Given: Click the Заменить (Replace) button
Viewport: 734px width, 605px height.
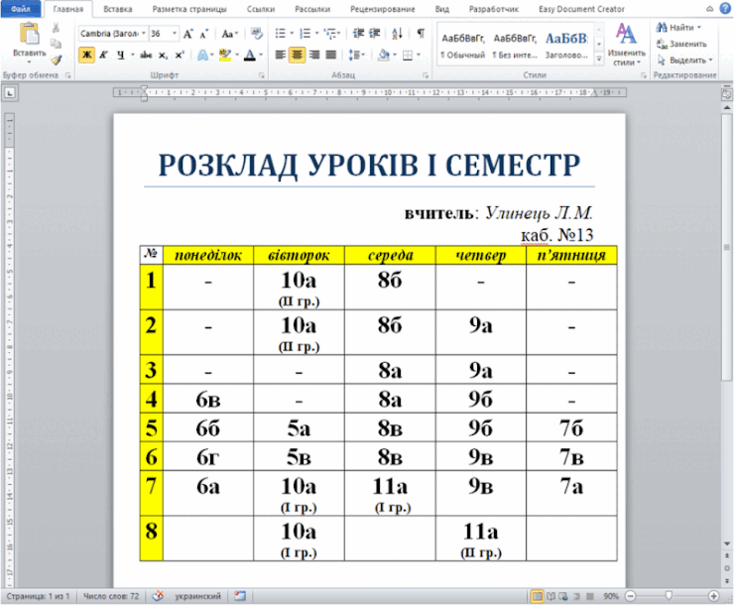Looking at the screenshot, I should tap(682, 44).
